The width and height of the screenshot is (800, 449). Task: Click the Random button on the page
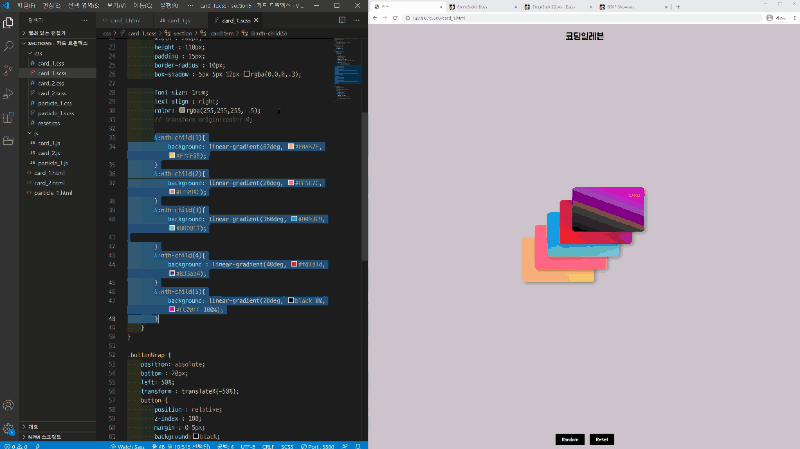pyautogui.click(x=570, y=439)
